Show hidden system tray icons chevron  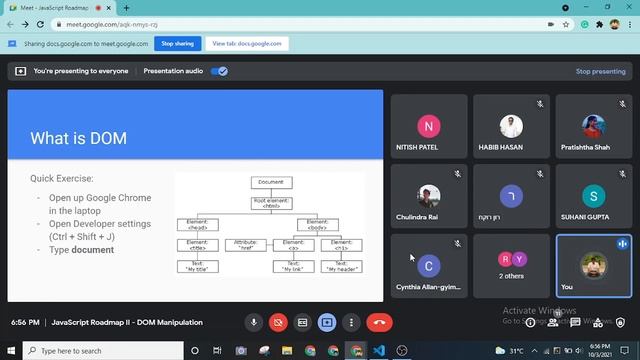pyautogui.click(x=534, y=351)
